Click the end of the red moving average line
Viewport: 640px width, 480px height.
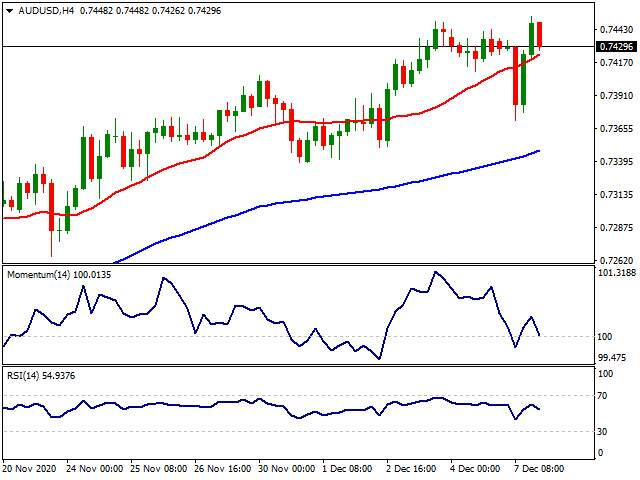(539, 55)
